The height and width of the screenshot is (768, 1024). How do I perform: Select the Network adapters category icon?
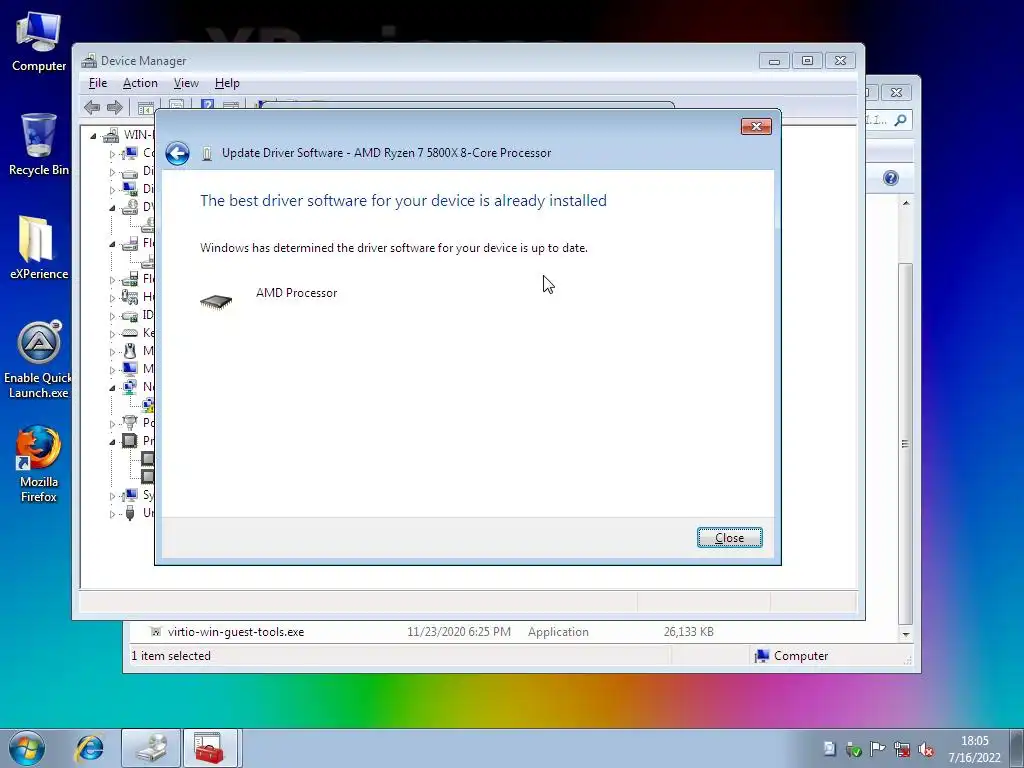coord(130,387)
